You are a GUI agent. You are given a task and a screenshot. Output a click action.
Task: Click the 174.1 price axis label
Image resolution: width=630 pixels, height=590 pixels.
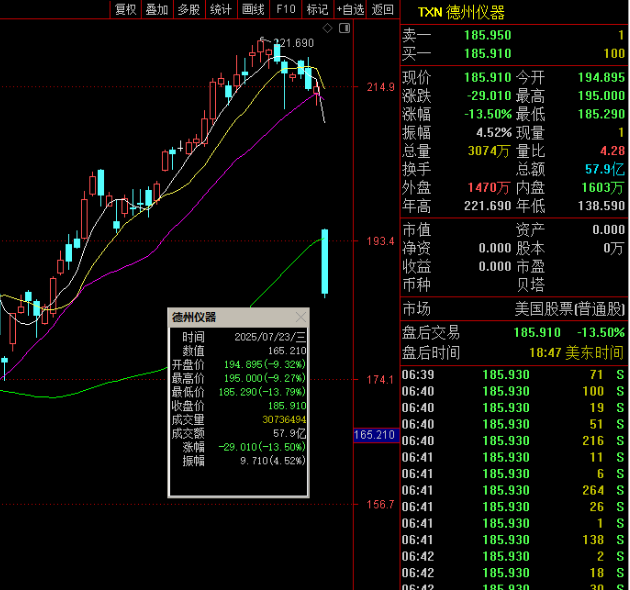pyautogui.click(x=380, y=379)
